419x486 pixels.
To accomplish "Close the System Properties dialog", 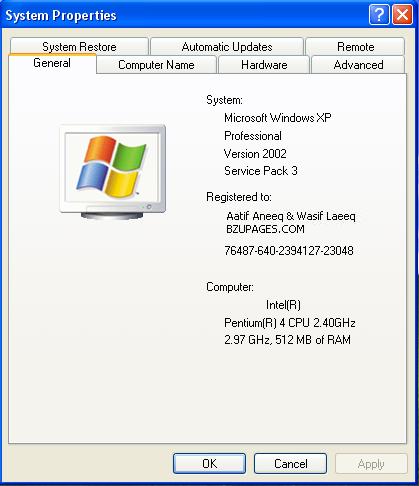I will [402, 15].
